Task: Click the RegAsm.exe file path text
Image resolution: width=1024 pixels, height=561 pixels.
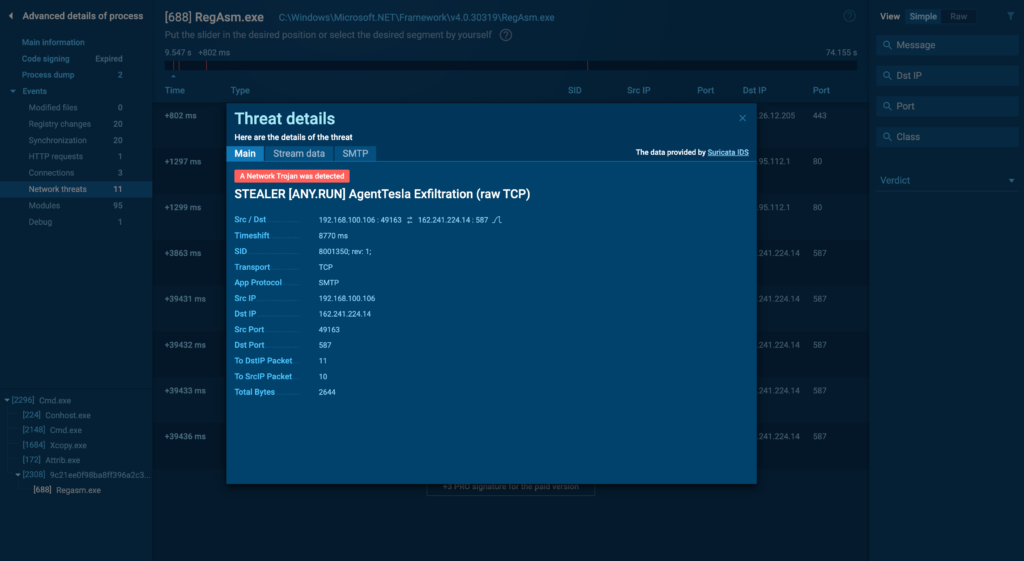Action: tap(417, 18)
